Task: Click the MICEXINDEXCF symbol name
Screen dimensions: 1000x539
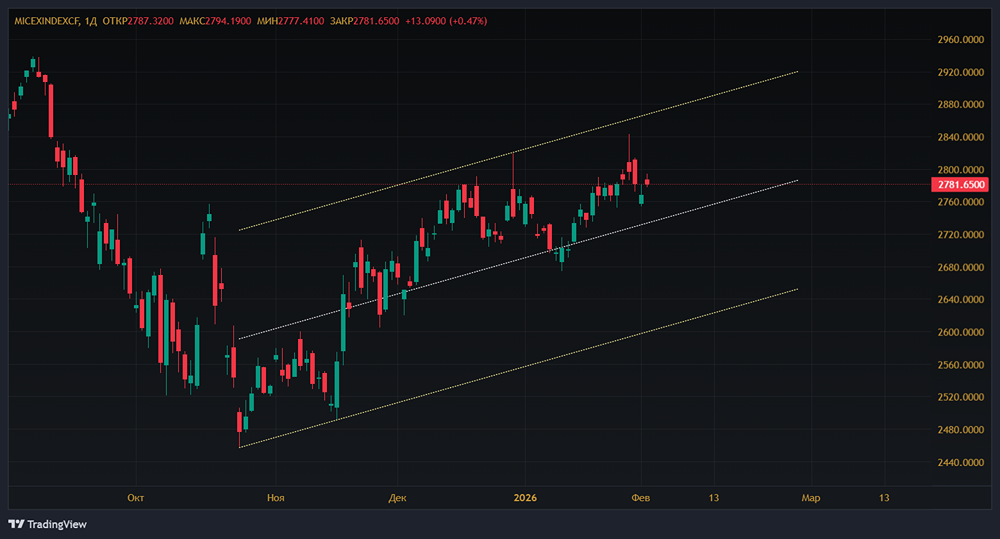Action: (x=47, y=21)
